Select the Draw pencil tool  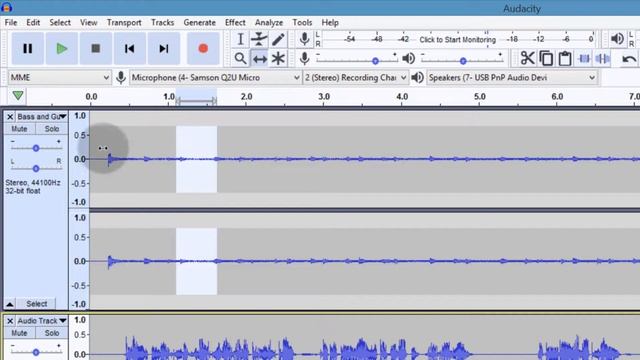[x=278, y=39]
